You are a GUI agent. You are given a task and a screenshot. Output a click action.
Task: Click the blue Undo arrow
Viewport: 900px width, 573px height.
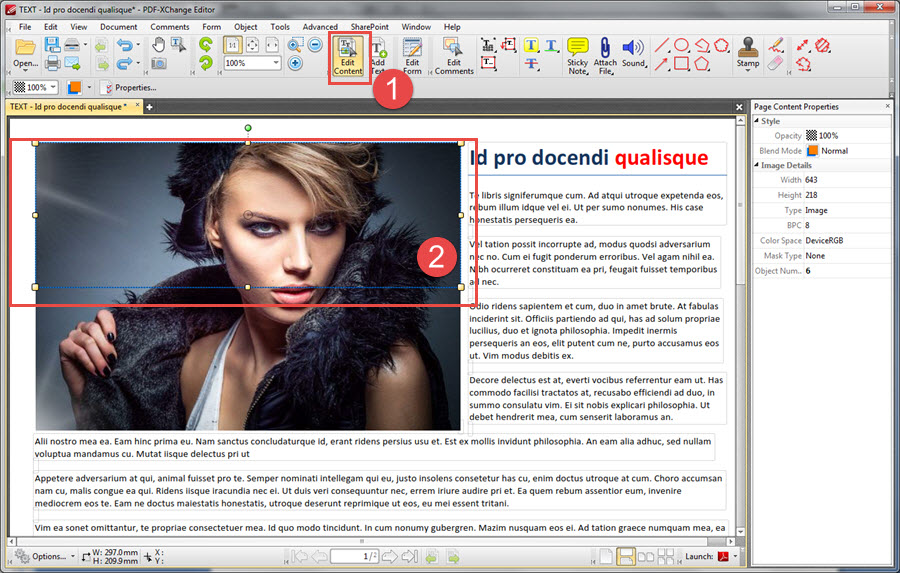[x=125, y=45]
